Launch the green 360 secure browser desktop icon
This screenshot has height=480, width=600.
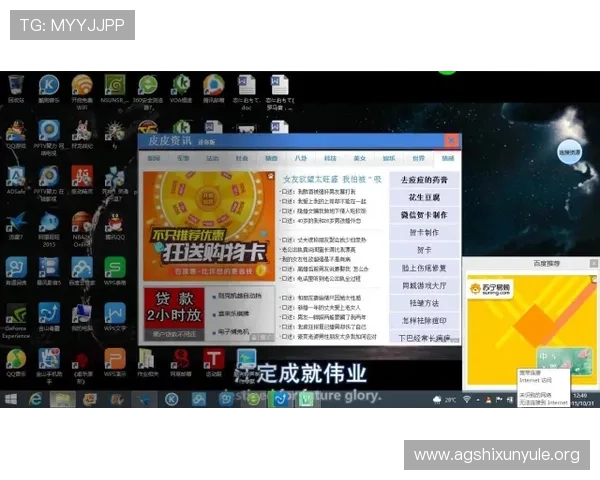(148, 85)
